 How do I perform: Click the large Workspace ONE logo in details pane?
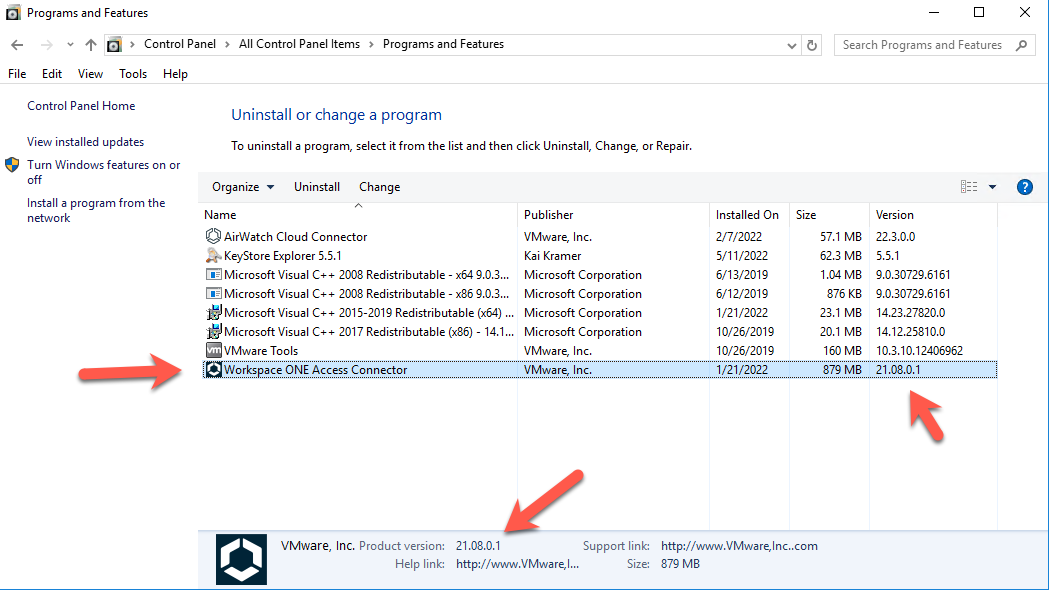point(242,559)
